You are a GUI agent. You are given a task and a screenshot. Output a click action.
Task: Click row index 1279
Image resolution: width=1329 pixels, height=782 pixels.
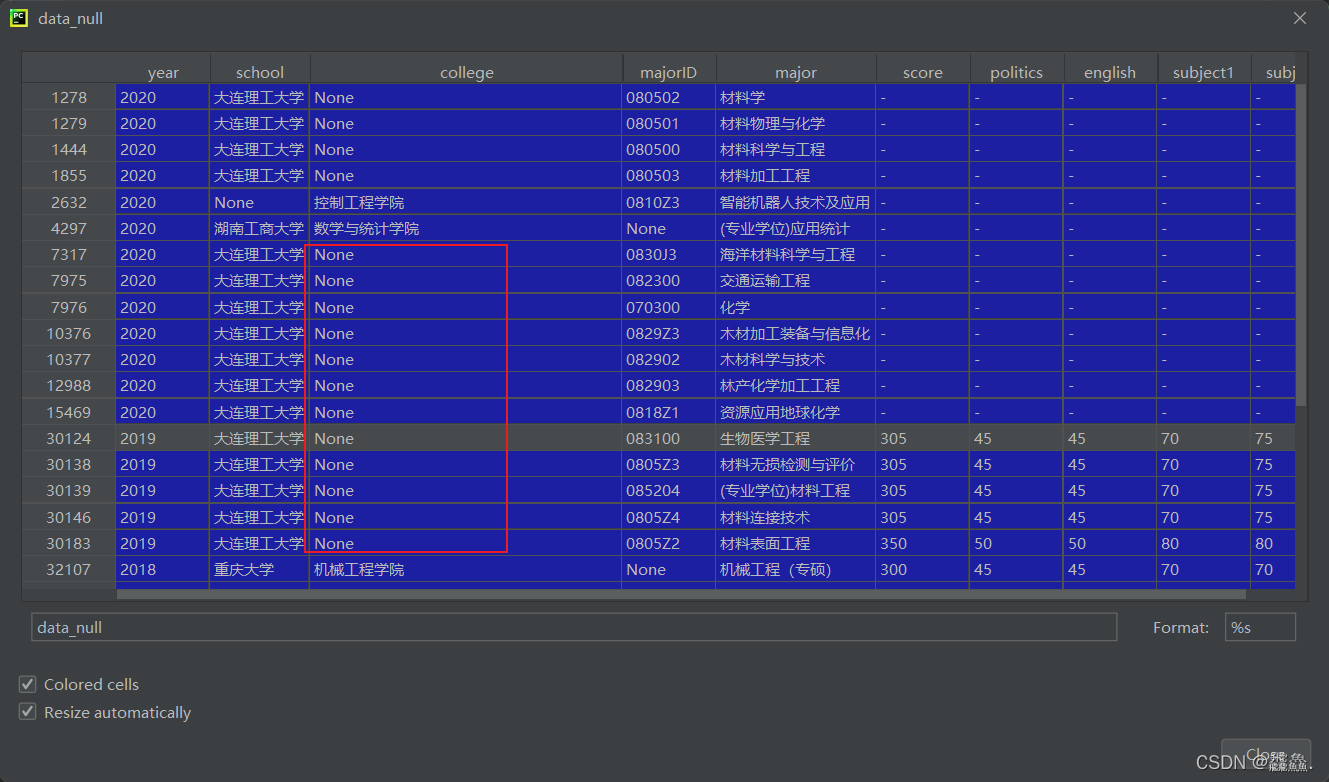(69, 123)
